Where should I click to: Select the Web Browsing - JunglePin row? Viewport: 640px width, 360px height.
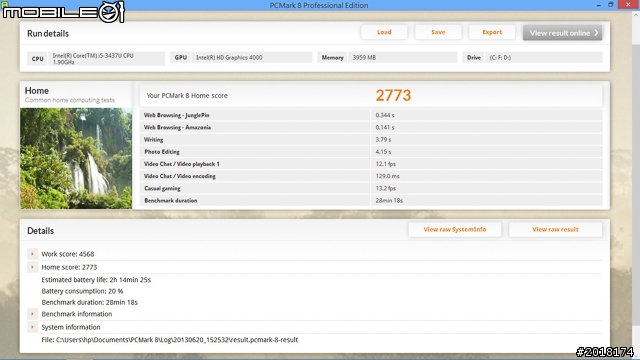pyautogui.click(x=371, y=115)
